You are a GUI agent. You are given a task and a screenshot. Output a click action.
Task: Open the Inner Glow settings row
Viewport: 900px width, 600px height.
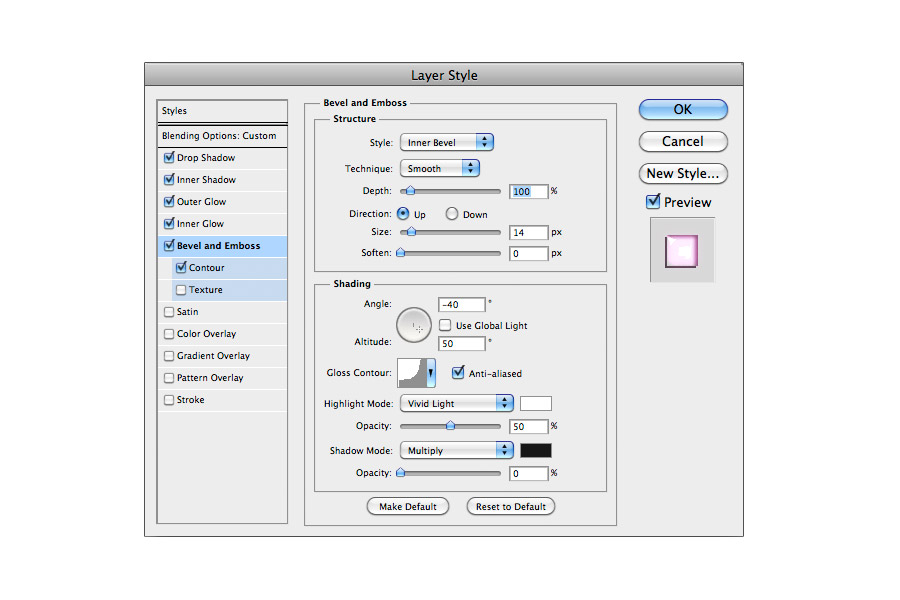222,223
